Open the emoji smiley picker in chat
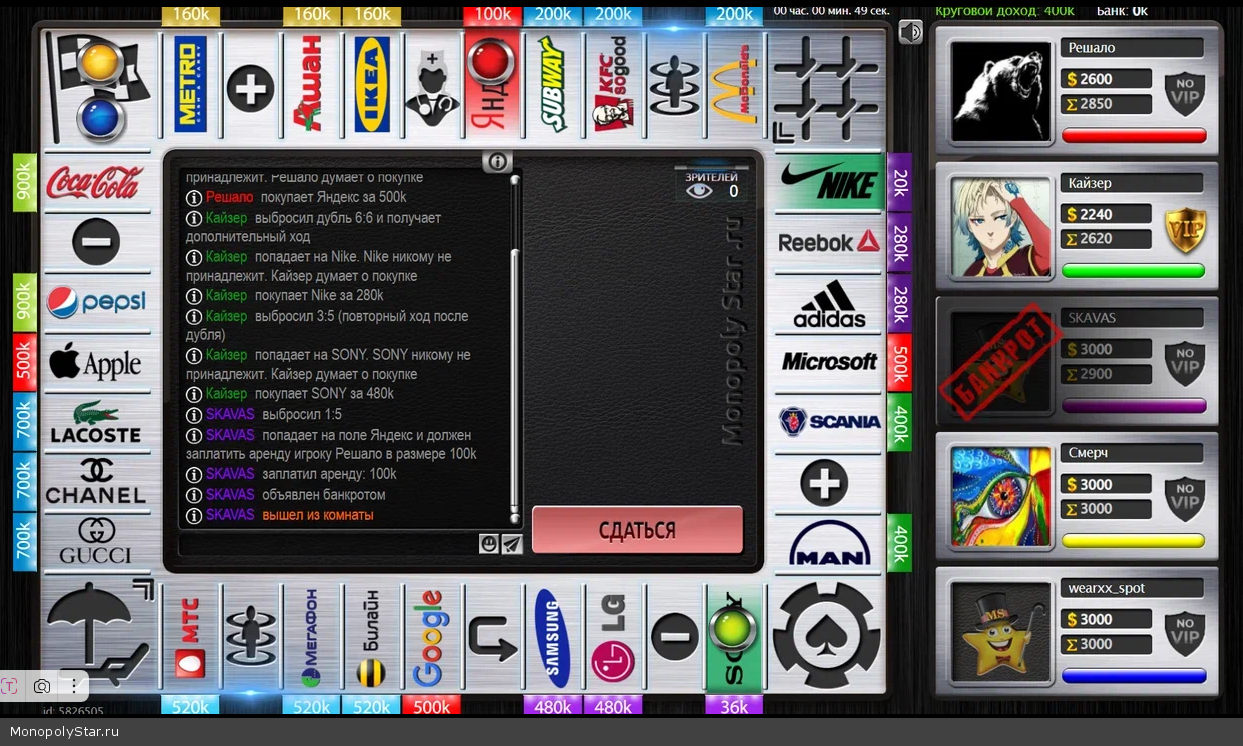The width and height of the screenshot is (1243, 746). tap(489, 543)
